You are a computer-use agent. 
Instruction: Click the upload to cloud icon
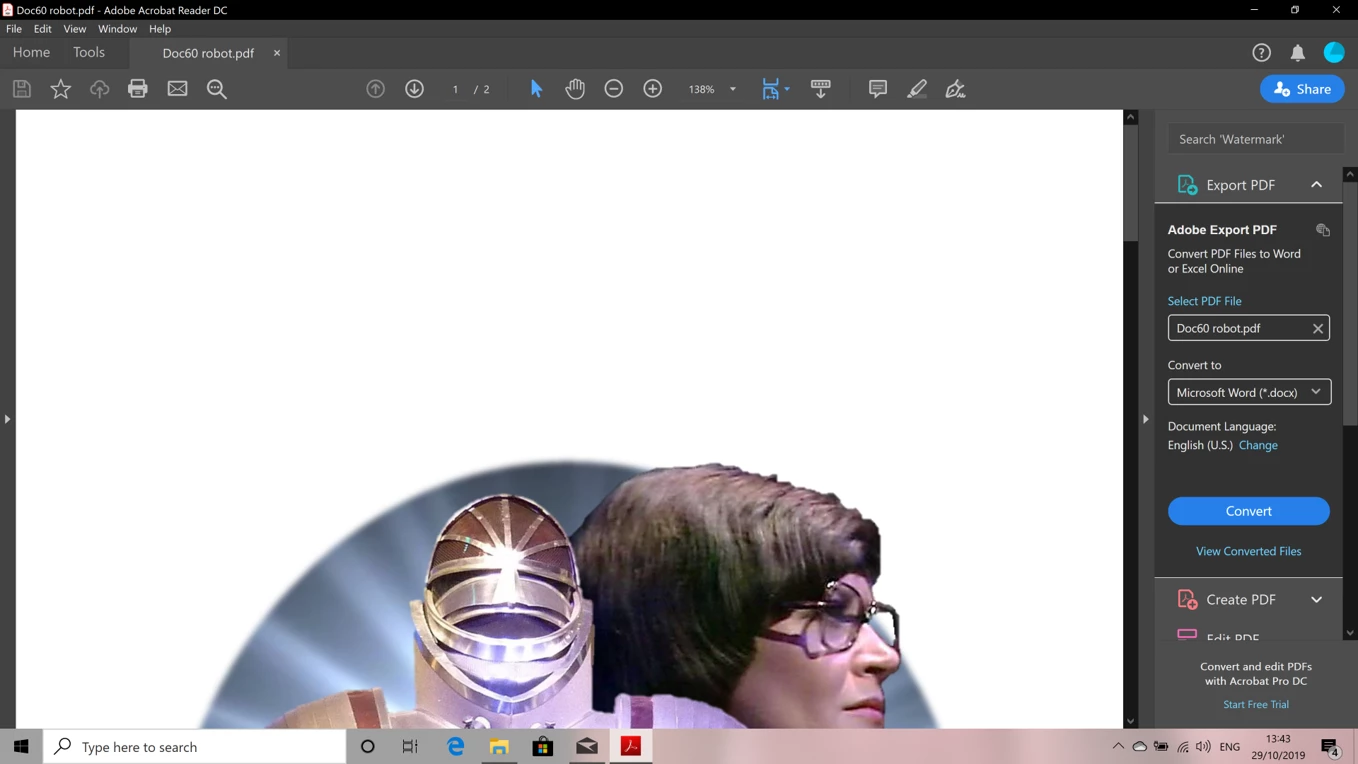tap(99, 89)
